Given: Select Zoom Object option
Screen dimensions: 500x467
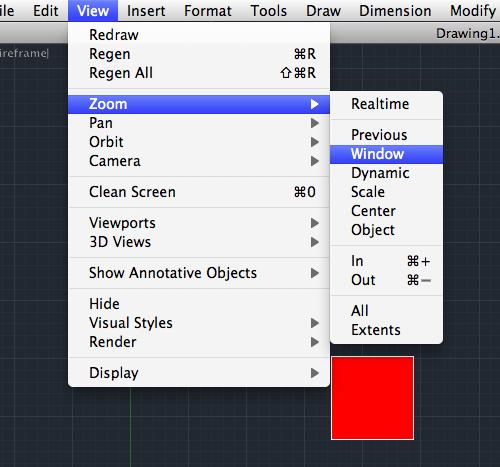Looking at the screenshot, I should 386,230.
